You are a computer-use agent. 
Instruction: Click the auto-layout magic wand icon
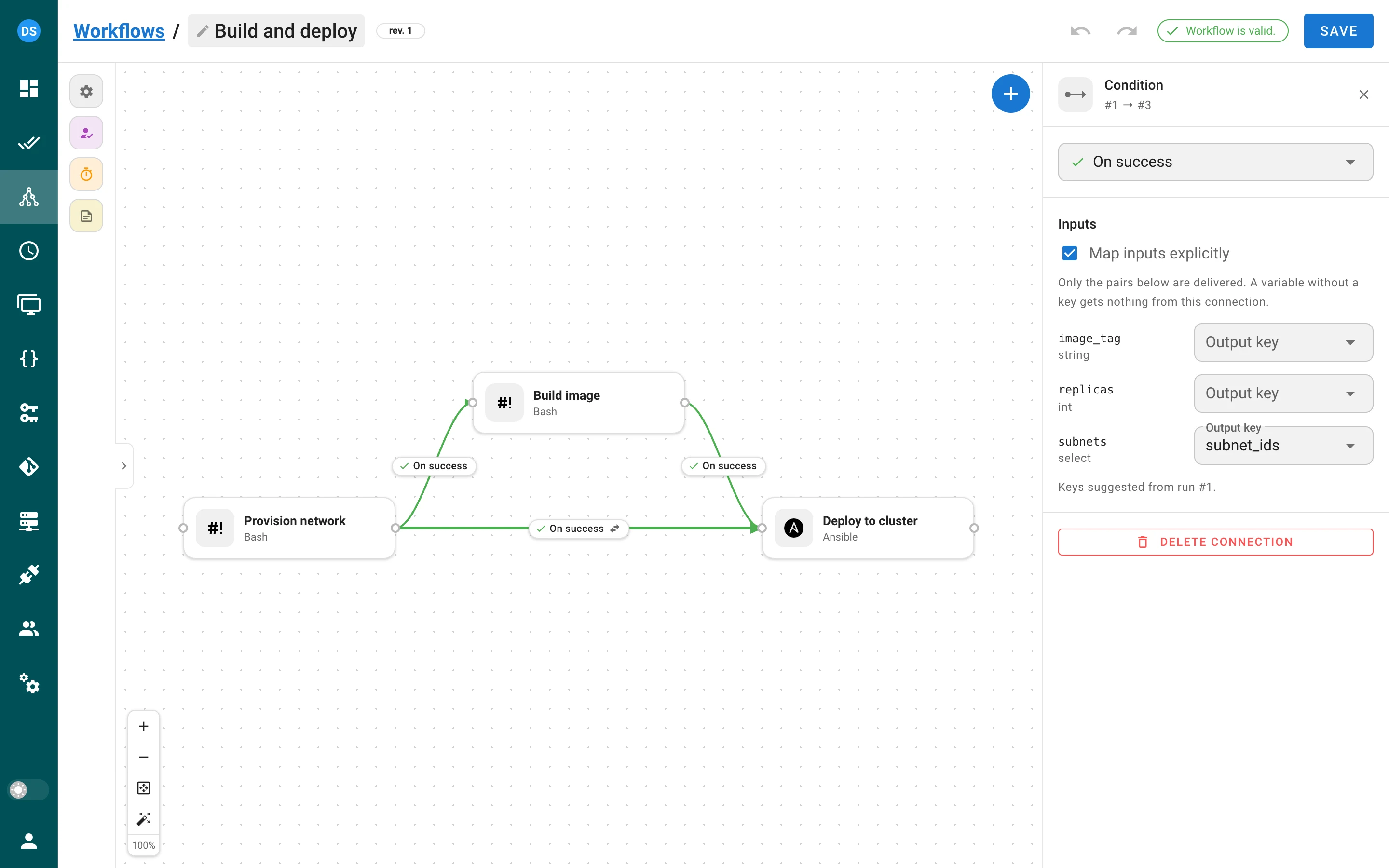coord(144,819)
